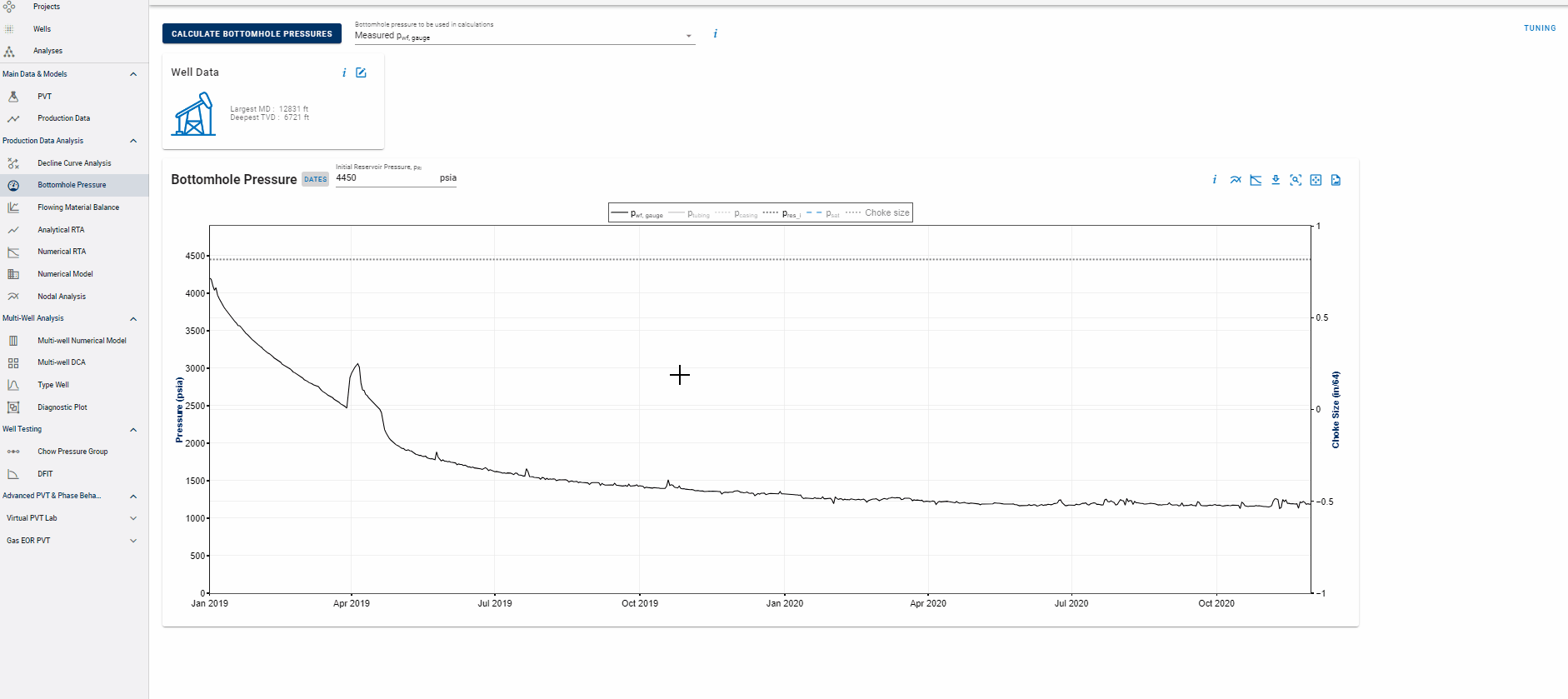Collapse Production Data Analysis section
Screen dimensions: 1568x699
pyautogui.click(x=133, y=141)
